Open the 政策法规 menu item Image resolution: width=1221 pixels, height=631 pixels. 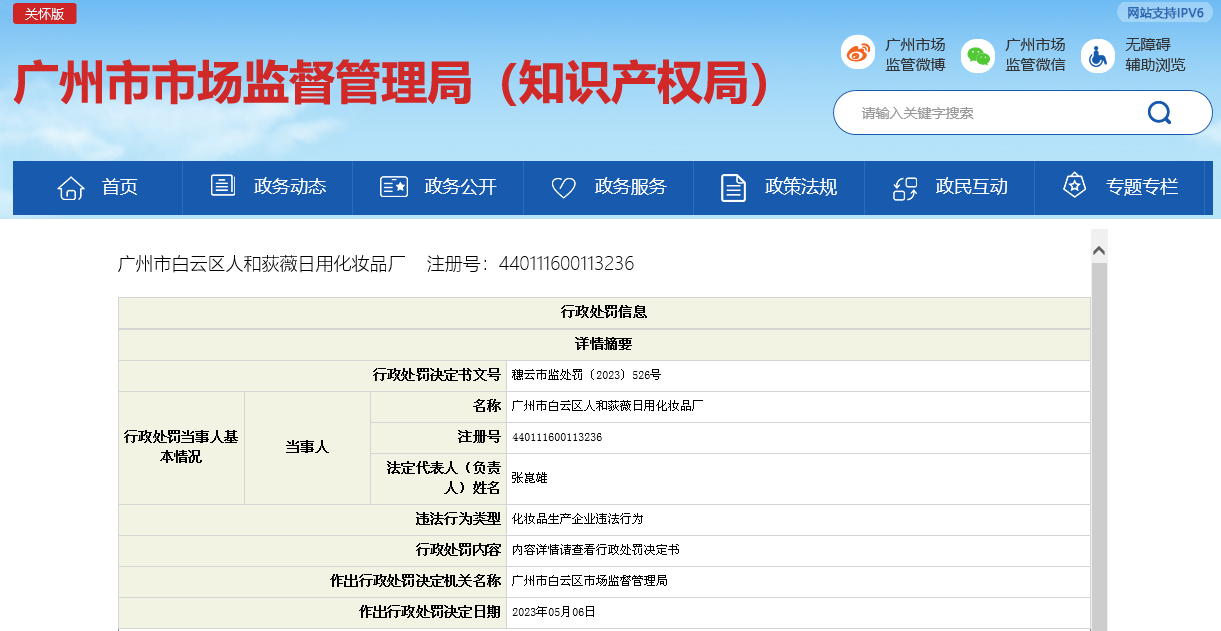point(800,187)
